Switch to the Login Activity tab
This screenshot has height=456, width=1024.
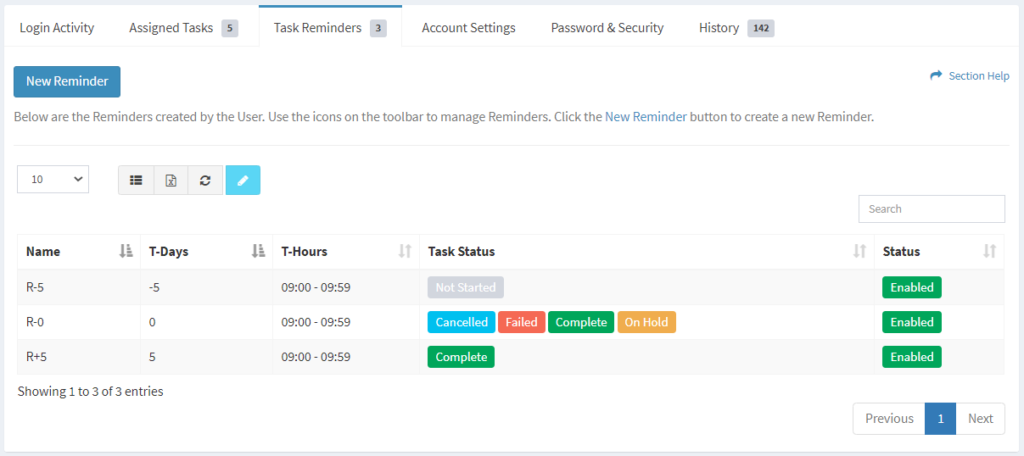click(57, 28)
